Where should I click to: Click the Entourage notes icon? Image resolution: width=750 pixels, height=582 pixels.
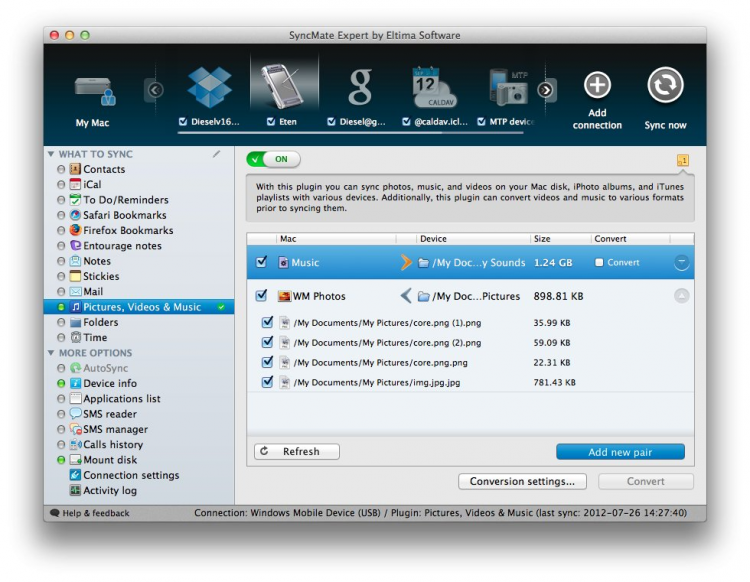[x=75, y=245]
